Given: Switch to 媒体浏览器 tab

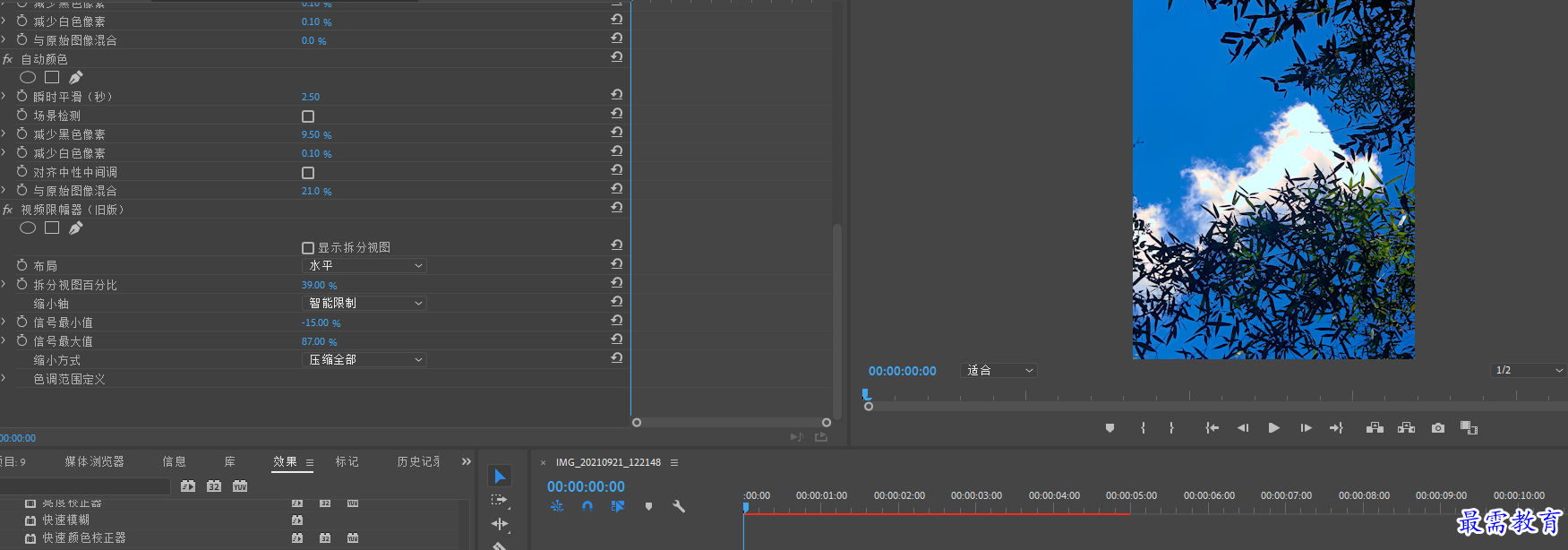Looking at the screenshot, I should 94,462.
